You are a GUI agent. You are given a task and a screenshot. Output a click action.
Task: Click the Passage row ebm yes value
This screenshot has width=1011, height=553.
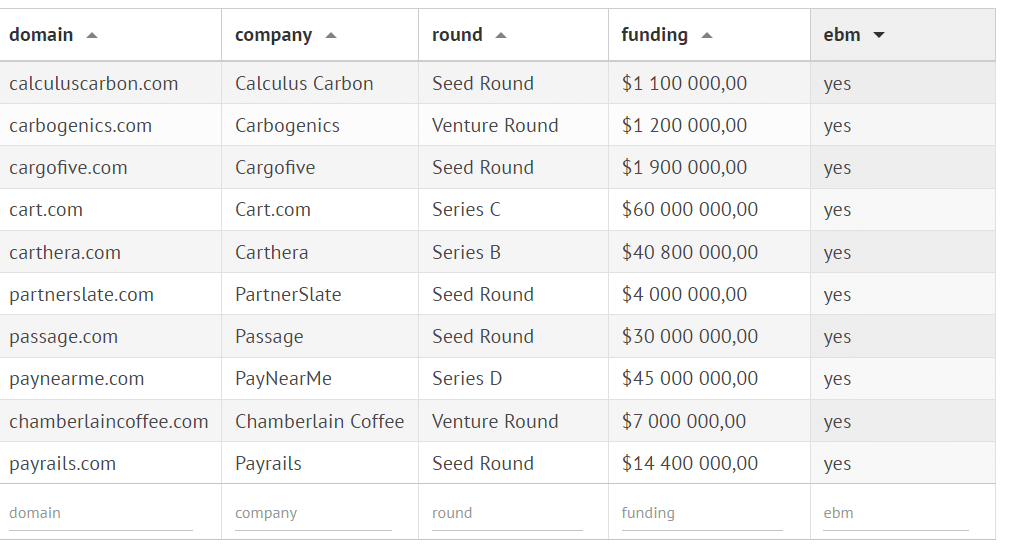click(837, 337)
